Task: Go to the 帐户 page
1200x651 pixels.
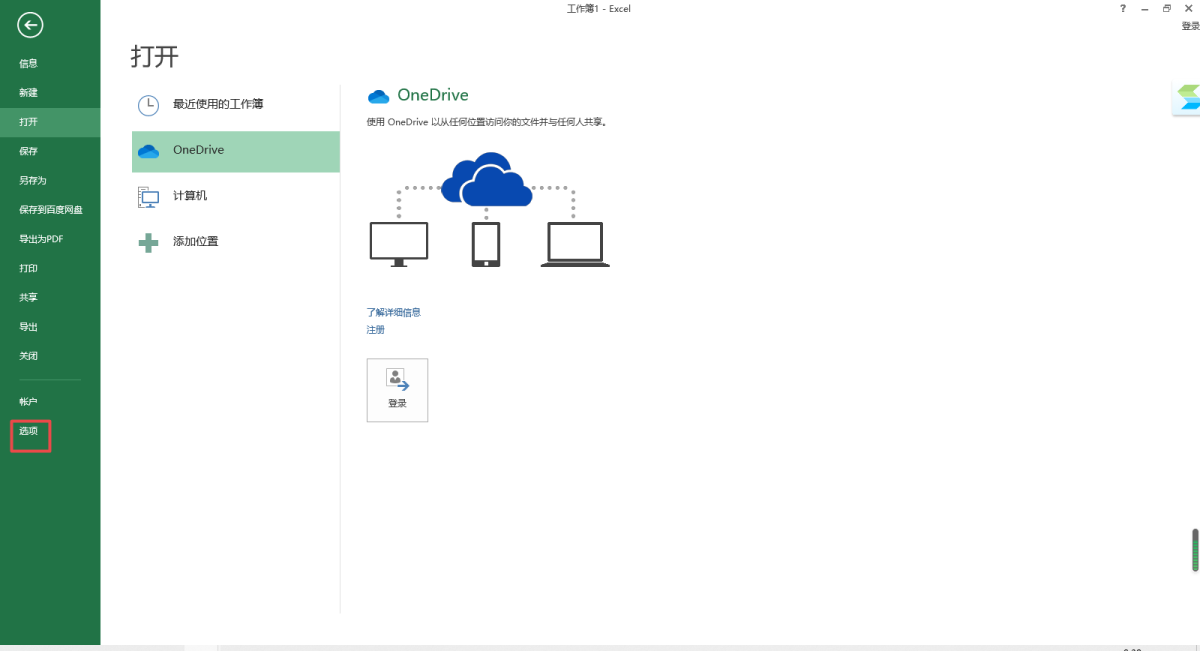Action: pyautogui.click(x=28, y=402)
